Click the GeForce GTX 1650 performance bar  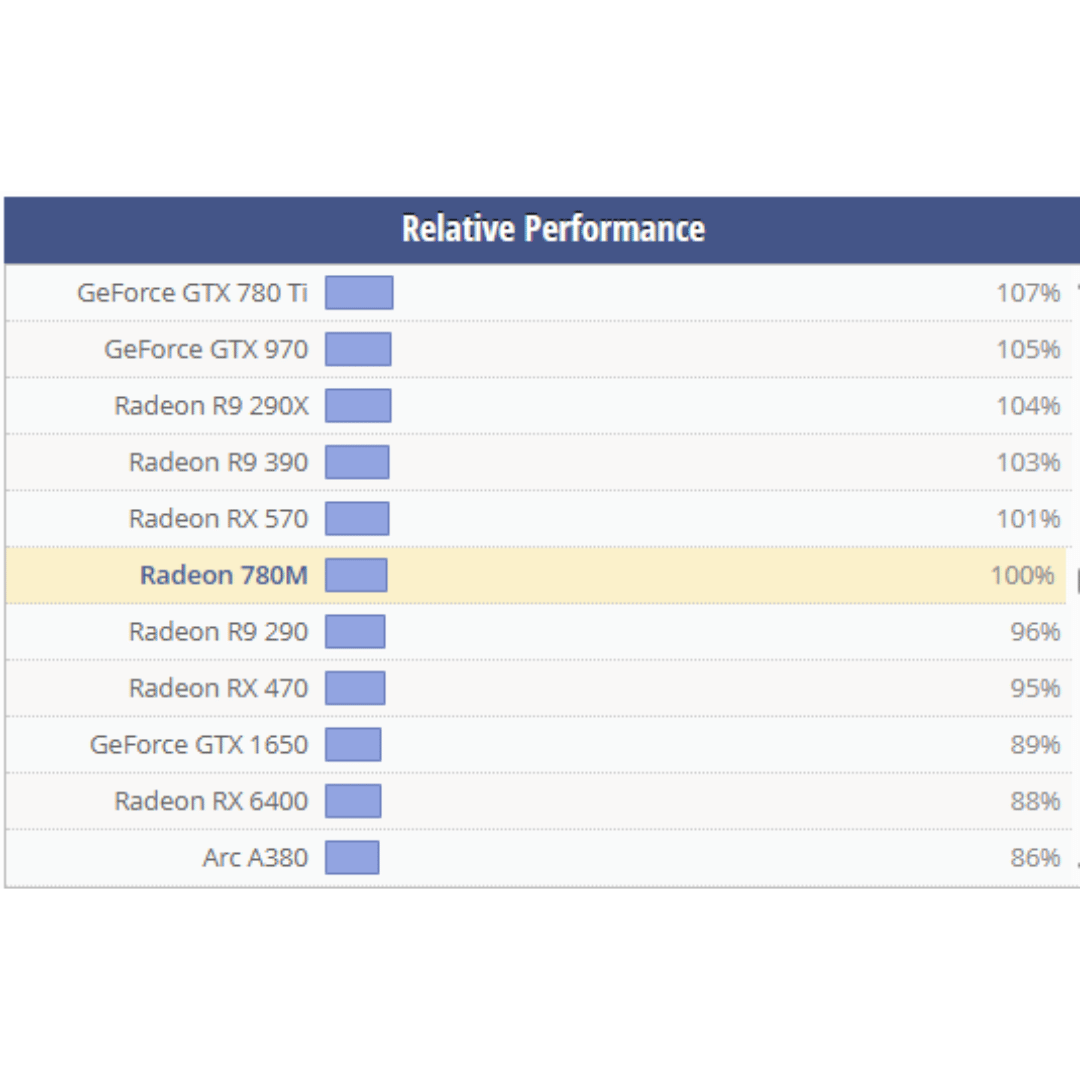353,745
